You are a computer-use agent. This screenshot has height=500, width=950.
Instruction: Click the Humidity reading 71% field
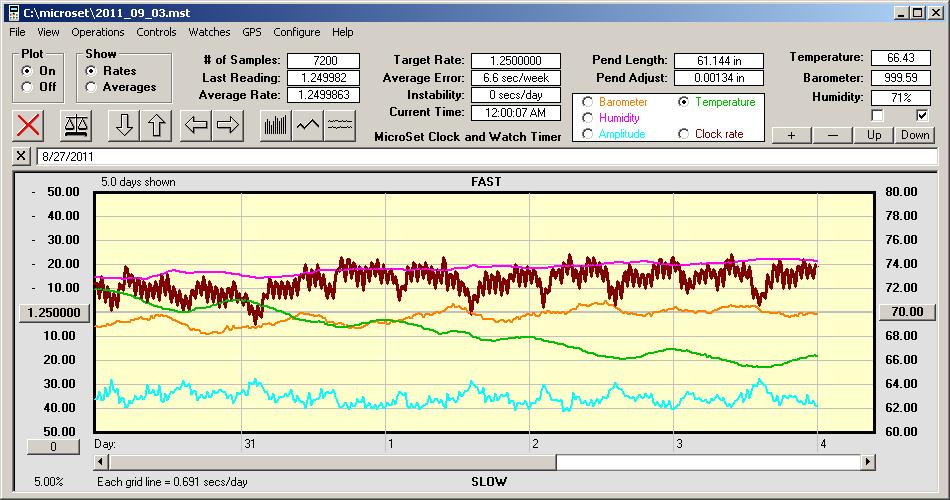click(x=900, y=97)
